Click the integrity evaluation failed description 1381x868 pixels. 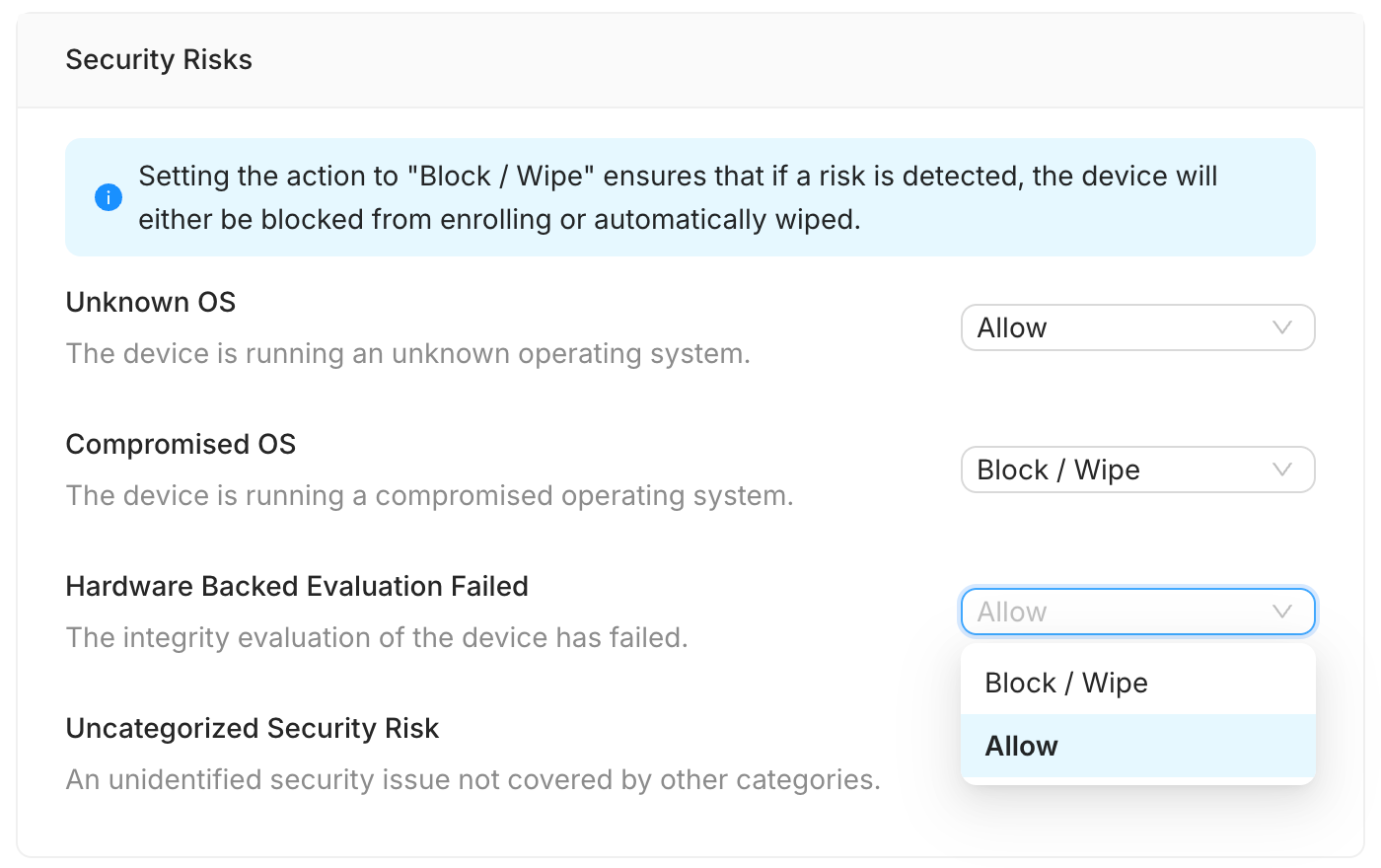pos(377,637)
